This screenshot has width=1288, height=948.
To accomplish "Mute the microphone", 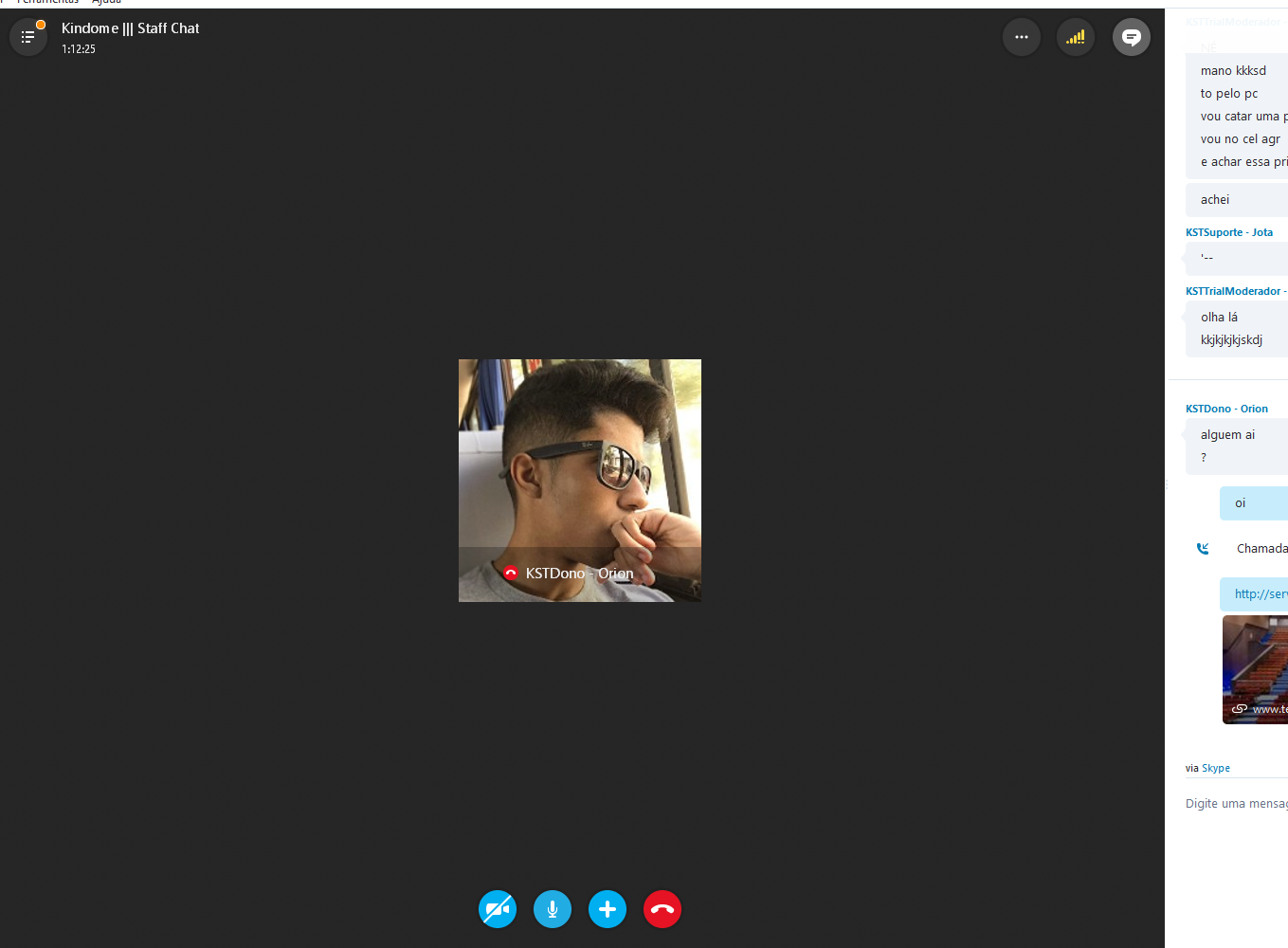I will [553, 909].
